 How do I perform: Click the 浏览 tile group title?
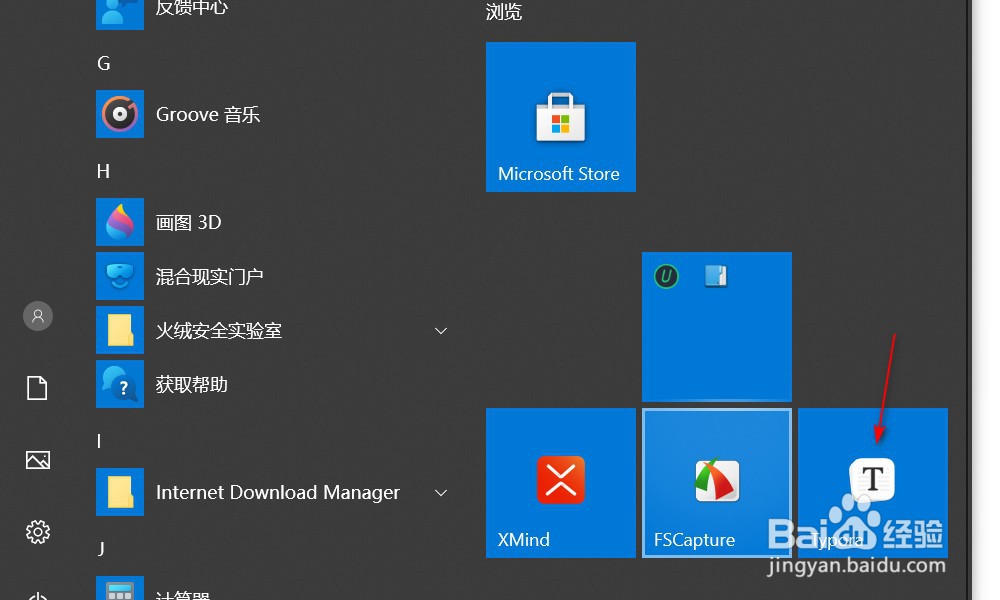tap(504, 11)
